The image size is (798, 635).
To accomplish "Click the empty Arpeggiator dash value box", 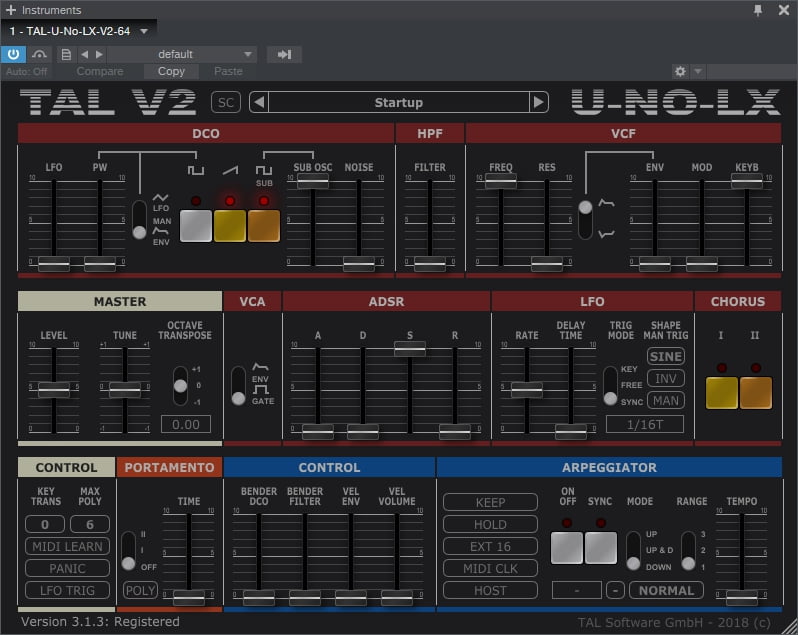I will pyautogui.click(x=577, y=590).
